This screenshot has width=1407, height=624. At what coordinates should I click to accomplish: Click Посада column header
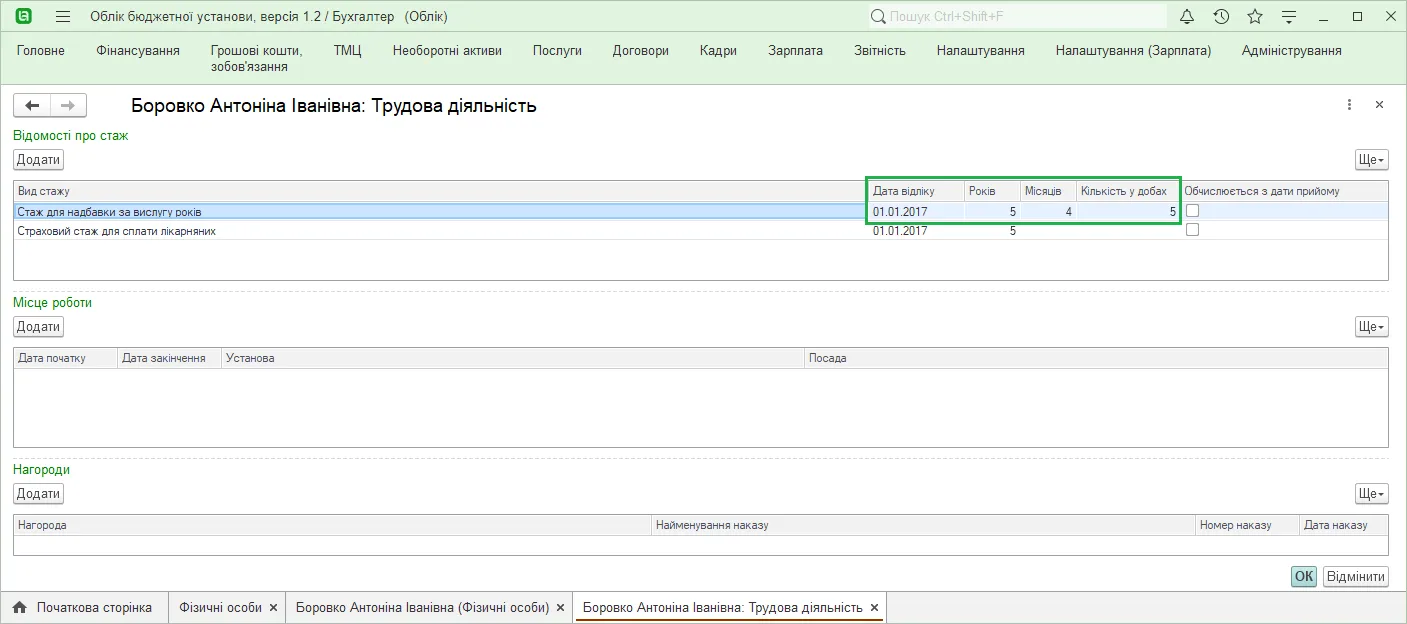(1096, 358)
